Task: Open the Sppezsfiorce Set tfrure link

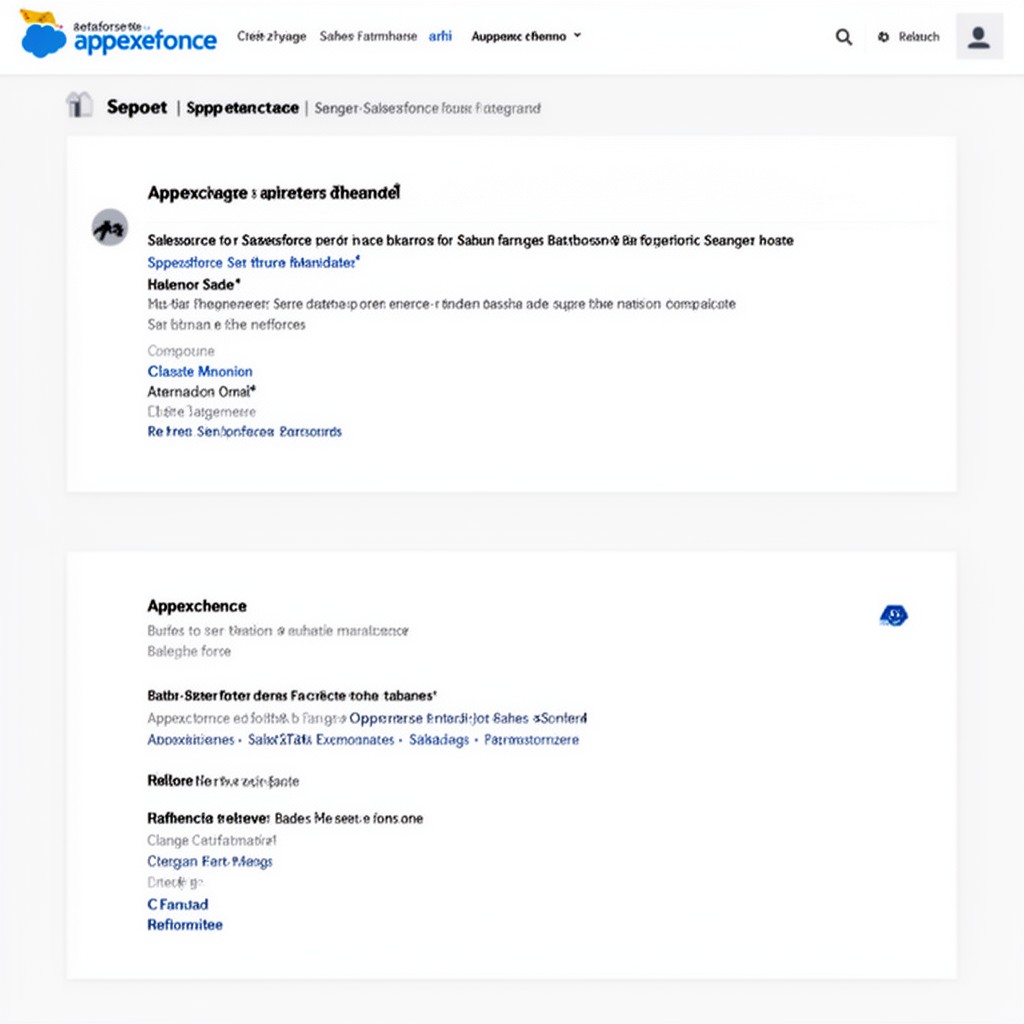Action: (253, 263)
